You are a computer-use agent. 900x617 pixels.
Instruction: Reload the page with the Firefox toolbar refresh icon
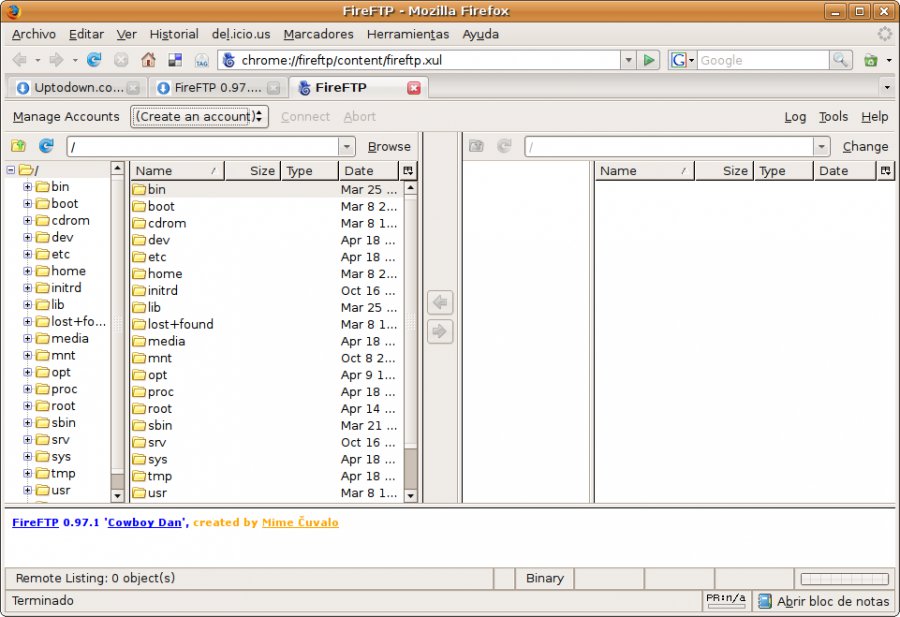pos(94,60)
